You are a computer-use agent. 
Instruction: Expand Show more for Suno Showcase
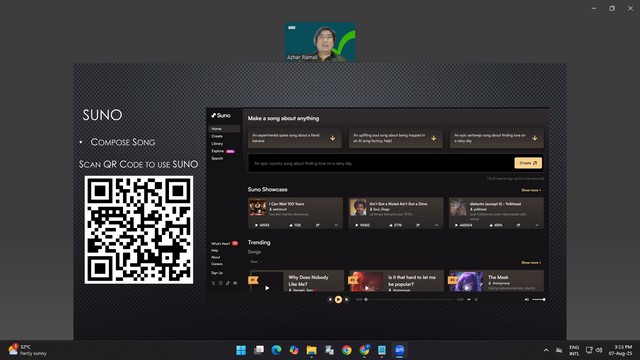(x=531, y=190)
